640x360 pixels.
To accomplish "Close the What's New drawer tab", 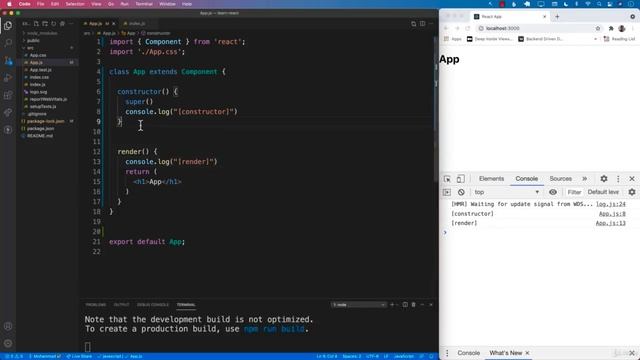I will (x=527, y=353).
